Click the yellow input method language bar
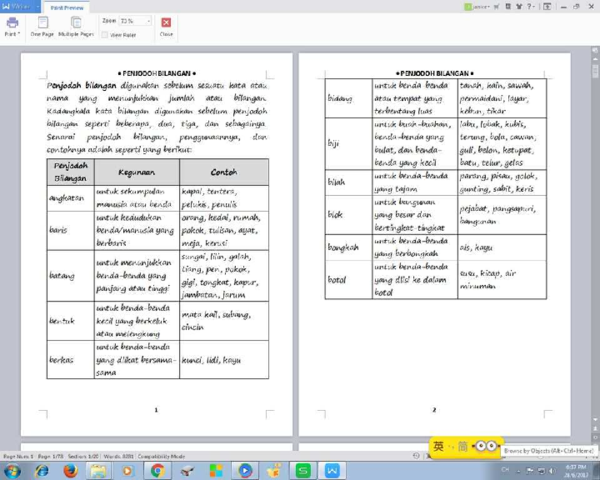The width and height of the screenshot is (600, 480). point(464,446)
